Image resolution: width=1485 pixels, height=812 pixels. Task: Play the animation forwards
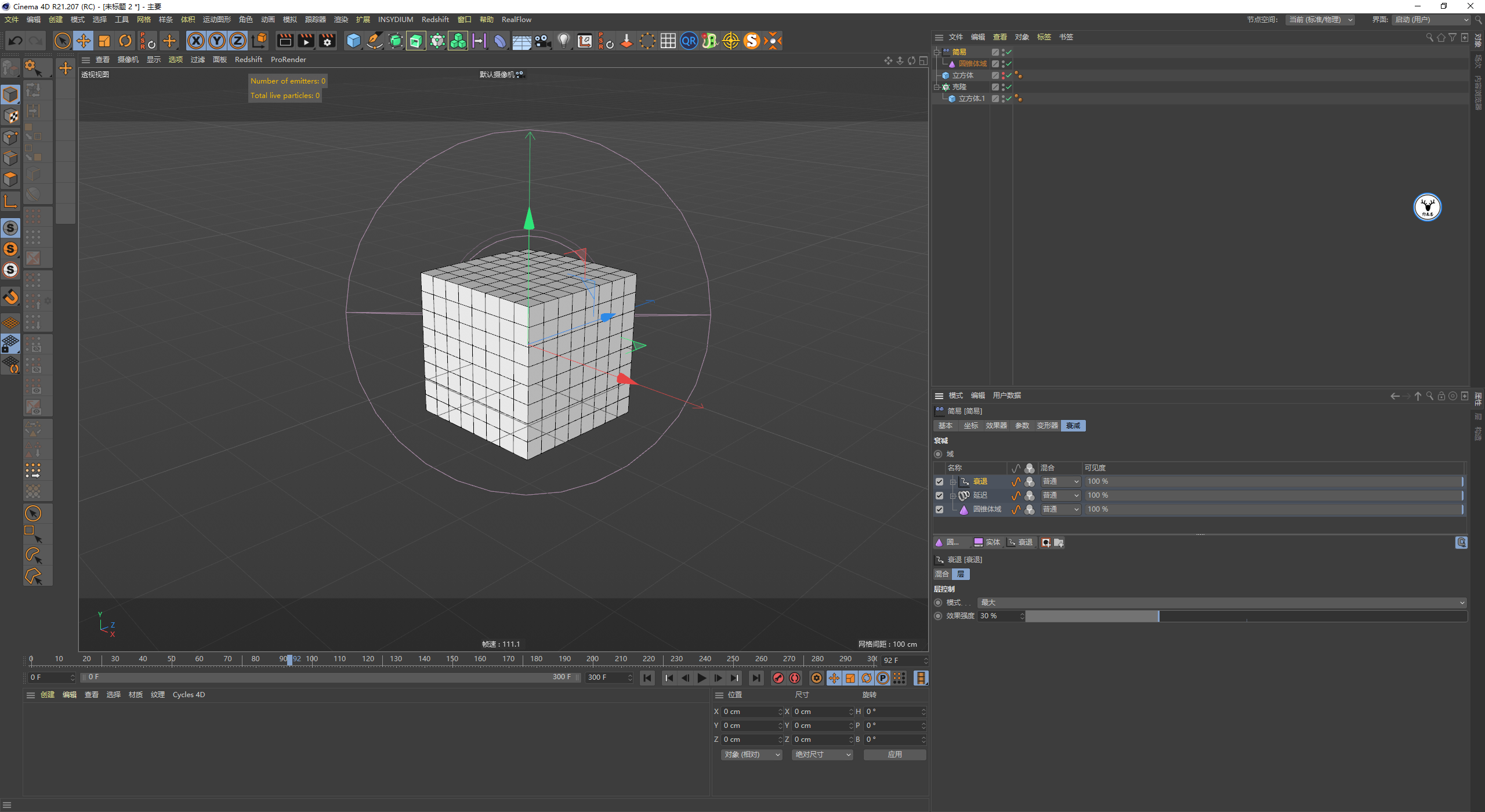(701, 678)
